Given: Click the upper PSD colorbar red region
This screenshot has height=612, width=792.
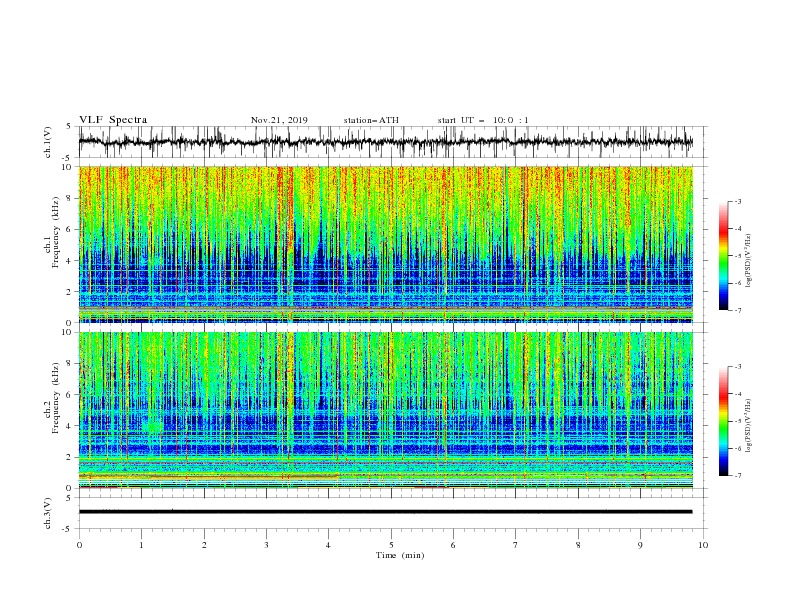Looking at the screenshot, I should coord(724,230).
